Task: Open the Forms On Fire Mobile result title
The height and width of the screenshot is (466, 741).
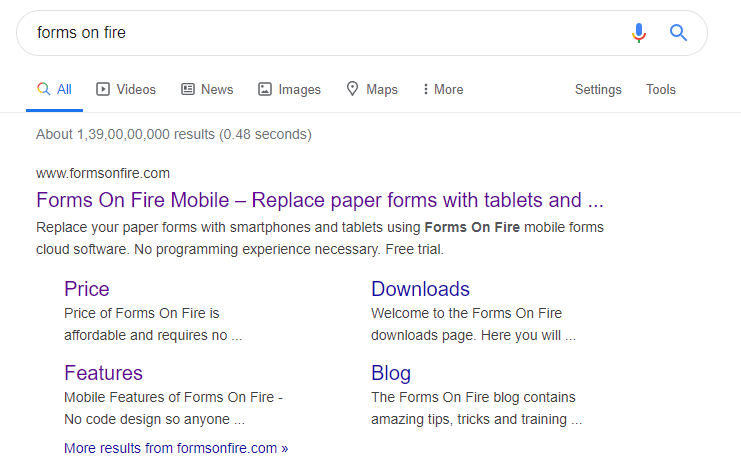Action: (x=320, y=200)
